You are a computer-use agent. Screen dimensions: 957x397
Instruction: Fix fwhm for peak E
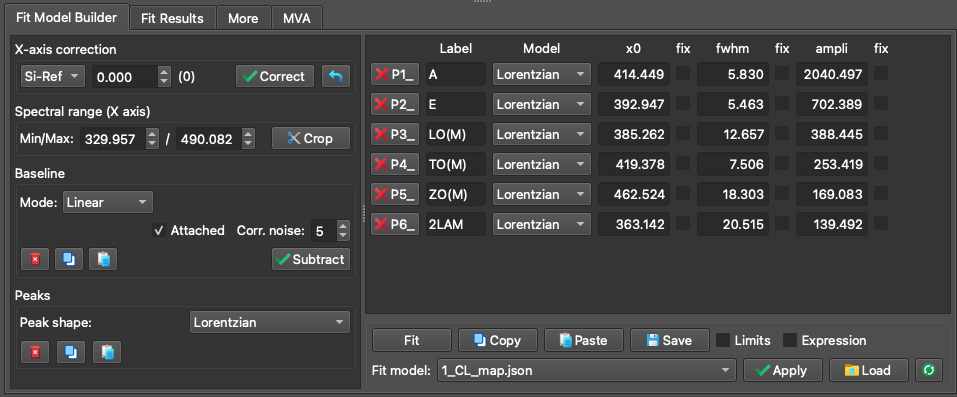pyautogui.click(x=782, y=103)
